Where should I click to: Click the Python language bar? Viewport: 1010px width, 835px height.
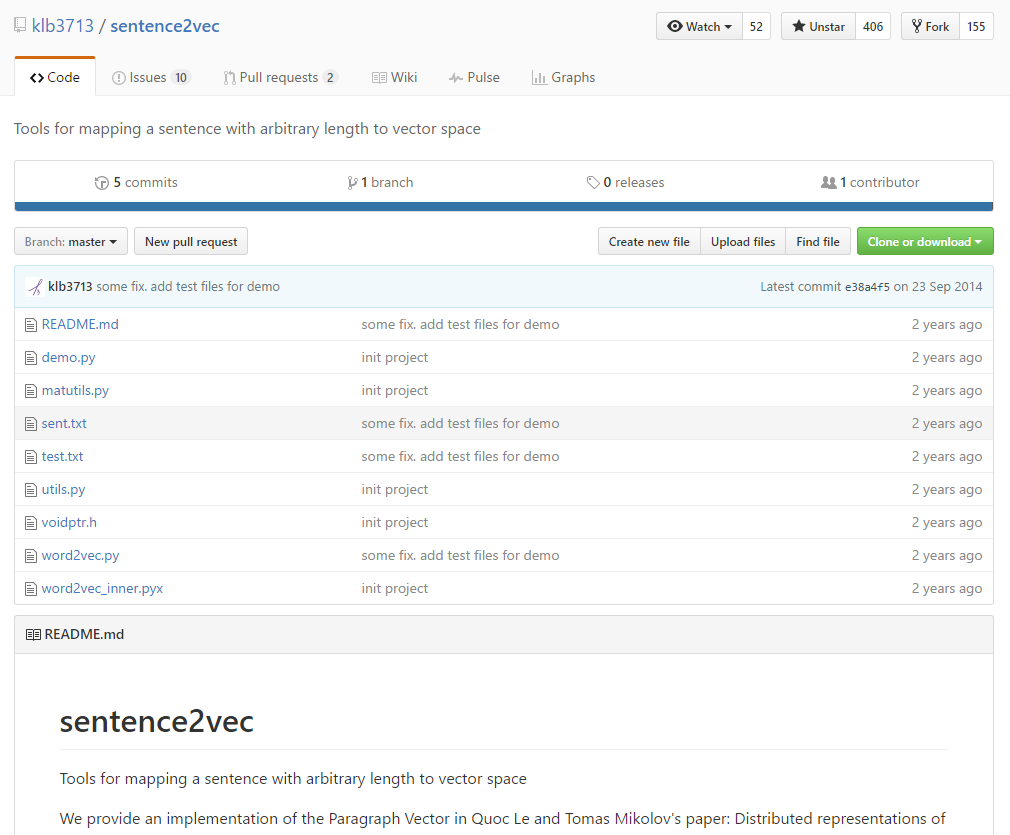coord(504,207)
